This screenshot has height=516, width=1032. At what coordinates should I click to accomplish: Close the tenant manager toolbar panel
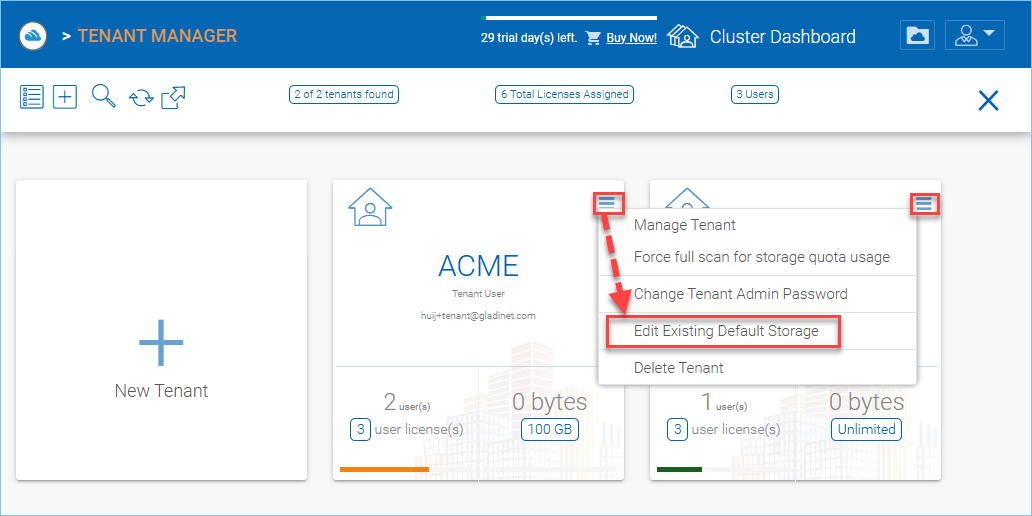click(x=989, y=100)
